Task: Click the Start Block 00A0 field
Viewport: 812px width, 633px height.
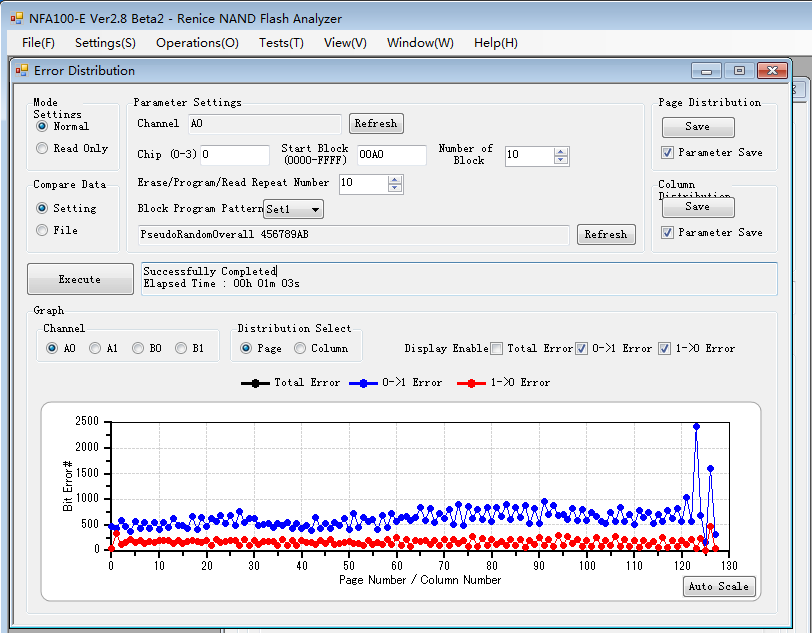Action: (x=392, y=155)
